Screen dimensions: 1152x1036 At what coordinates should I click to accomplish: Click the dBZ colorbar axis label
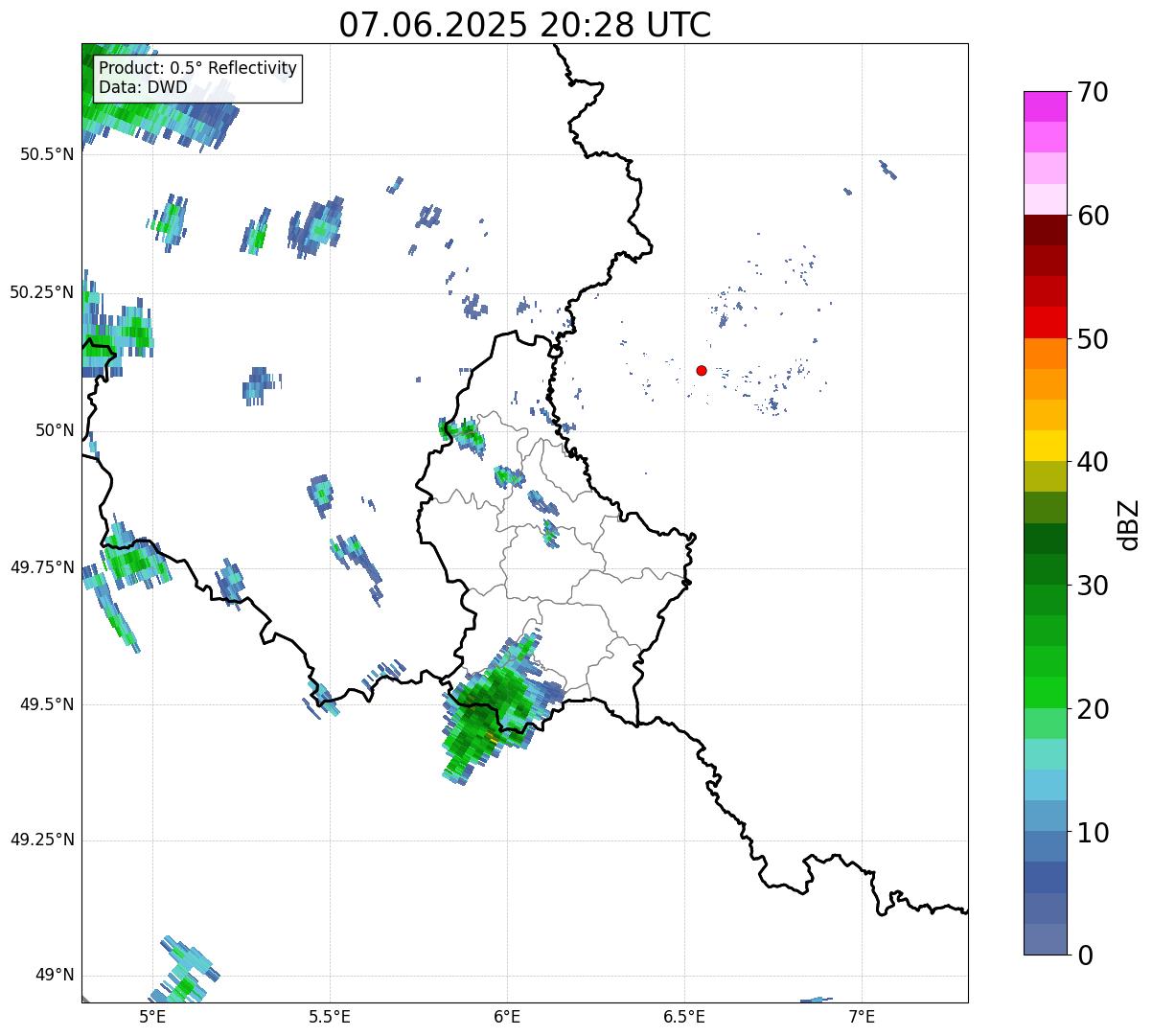tap(1129, 524)
